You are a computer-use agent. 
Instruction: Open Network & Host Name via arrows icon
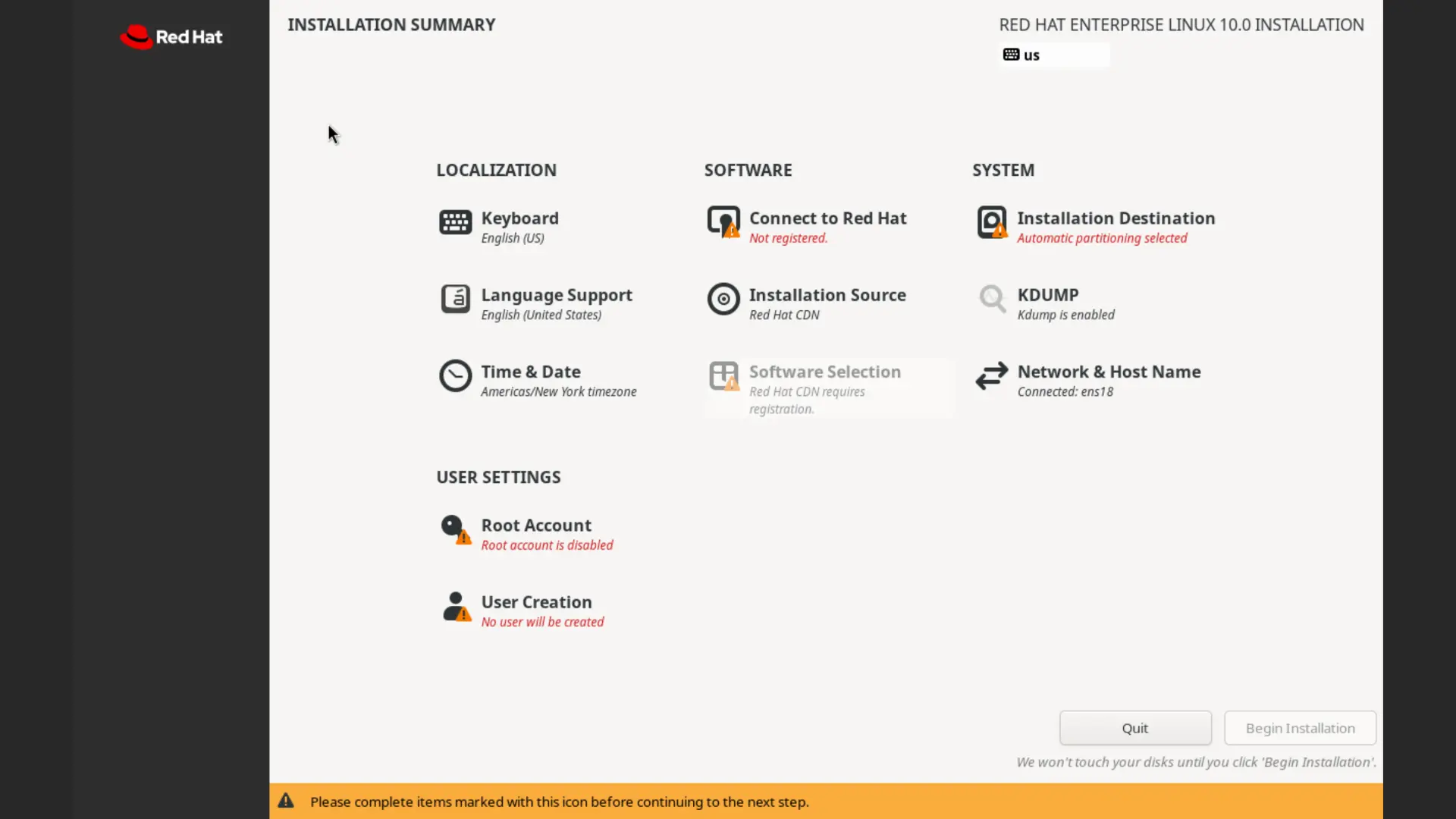coord(992,377)
